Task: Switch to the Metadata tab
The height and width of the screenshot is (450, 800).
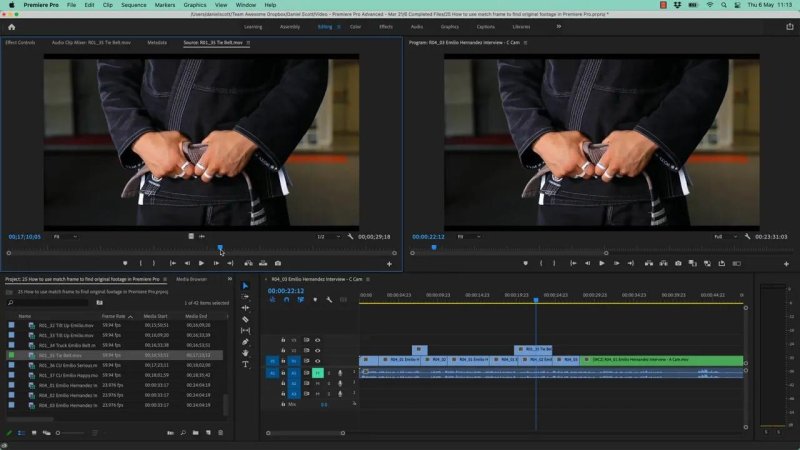Action: (x=157, y=43)
